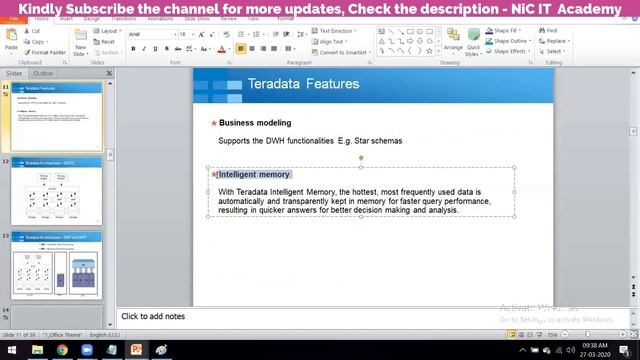Zoom out using the minus button
The image size is (640, 360).
[565, 334]
